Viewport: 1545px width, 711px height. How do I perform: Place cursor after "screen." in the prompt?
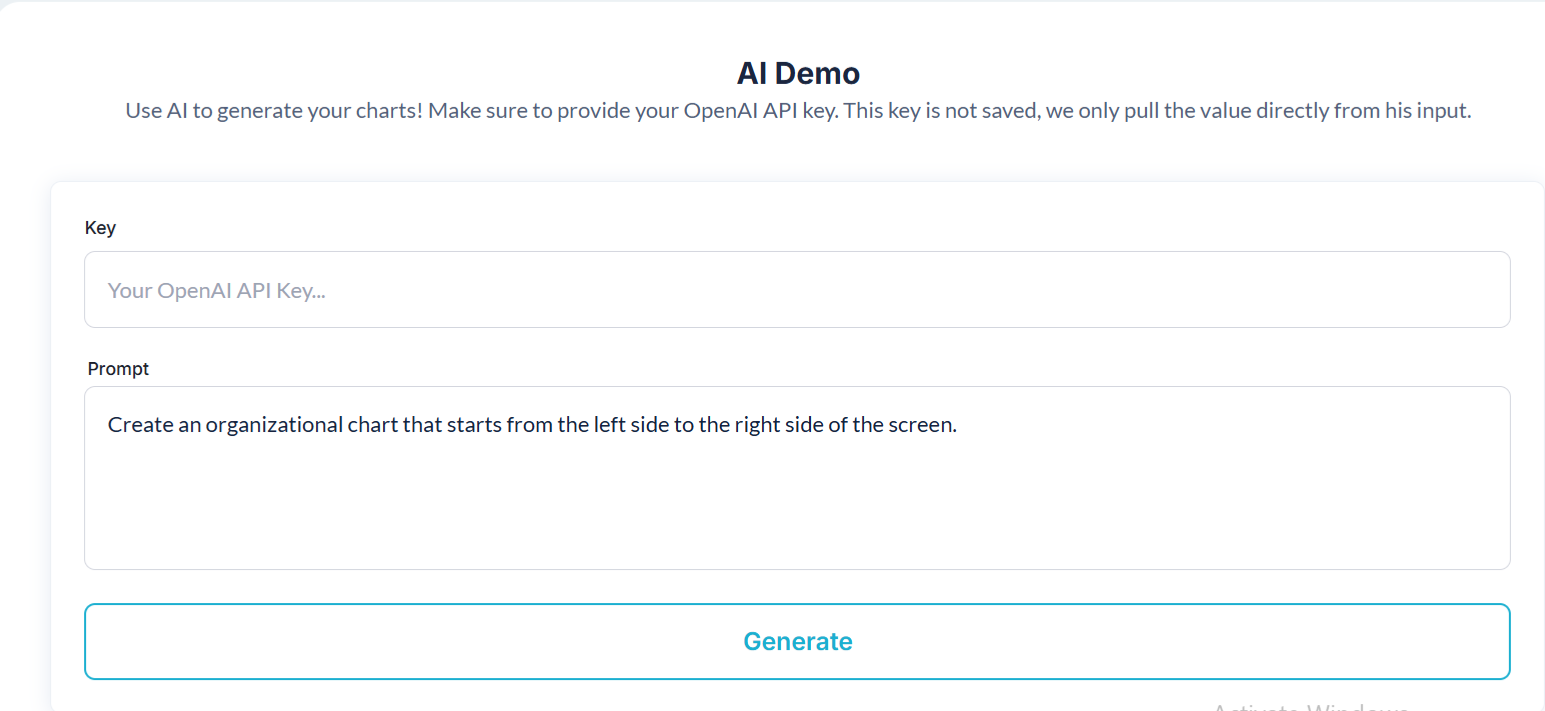coord(958,425)
